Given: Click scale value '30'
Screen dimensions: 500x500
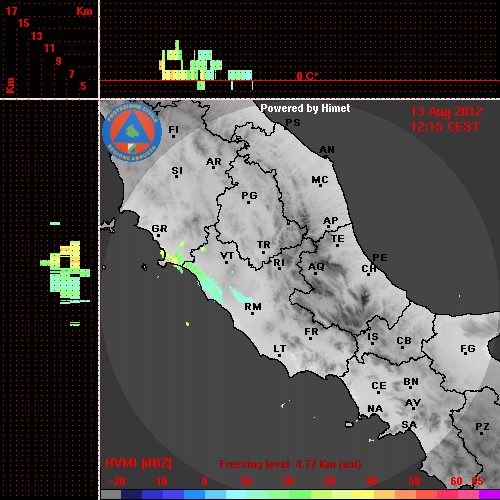Looking at the screenshot, I should 329,481.
